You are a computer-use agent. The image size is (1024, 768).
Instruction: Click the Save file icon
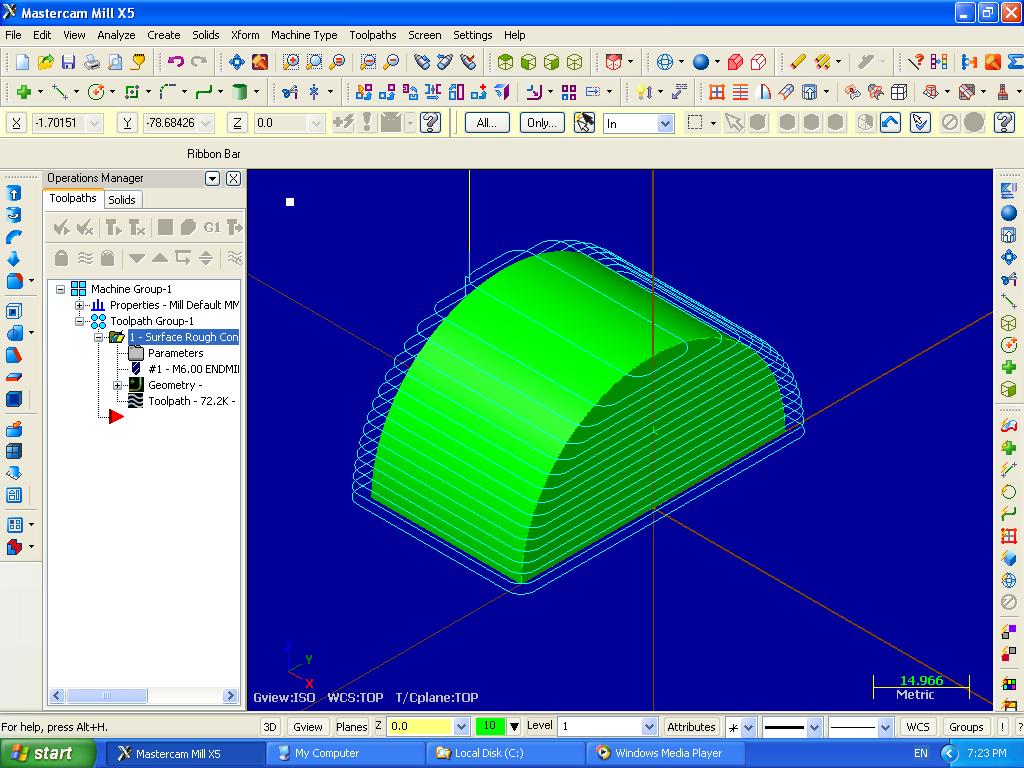click(69, 62)
